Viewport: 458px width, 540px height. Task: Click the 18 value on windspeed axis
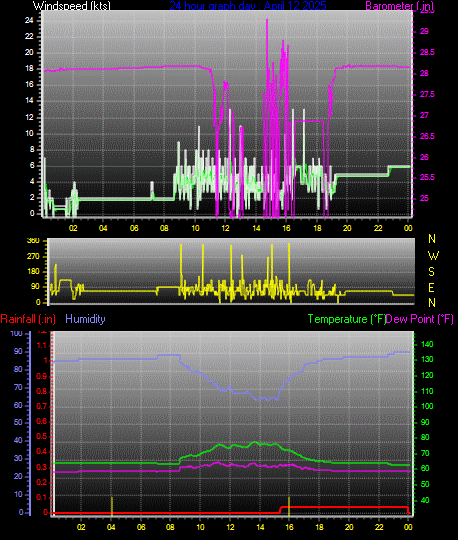pos(29,68)
